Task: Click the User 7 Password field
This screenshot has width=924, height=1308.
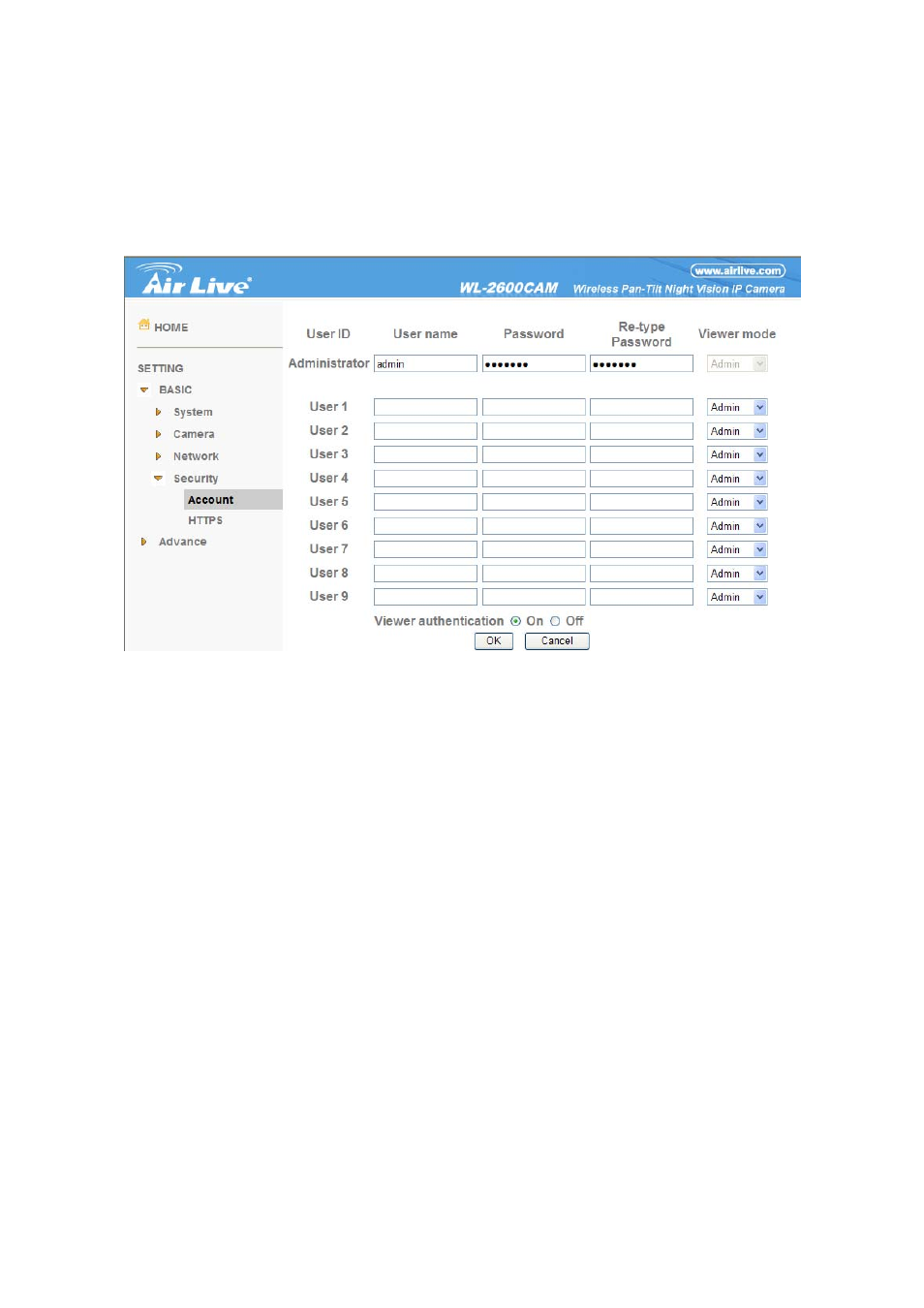Action: (534, 549)
